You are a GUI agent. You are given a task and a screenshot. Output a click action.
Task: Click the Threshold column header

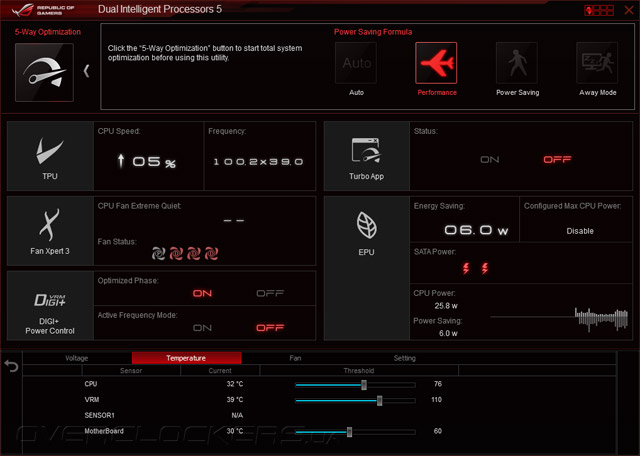359,371
